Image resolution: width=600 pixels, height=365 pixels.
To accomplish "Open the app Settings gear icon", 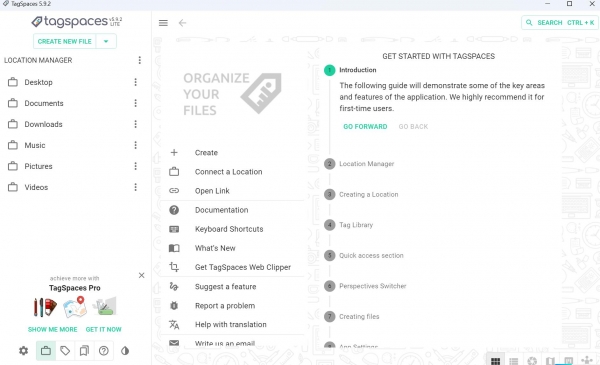I will tap(24, 350).
